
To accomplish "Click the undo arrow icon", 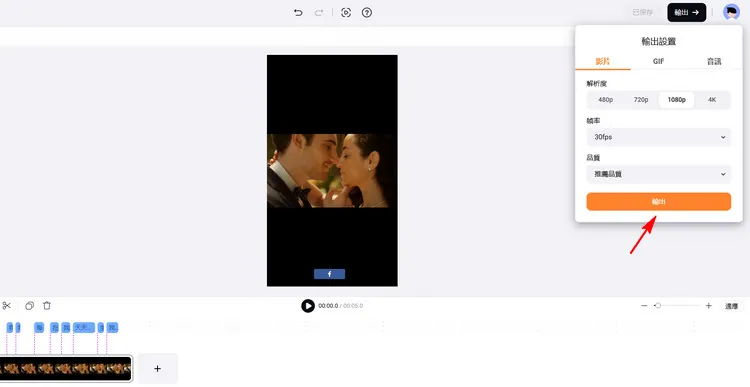I will click(298, 13).
